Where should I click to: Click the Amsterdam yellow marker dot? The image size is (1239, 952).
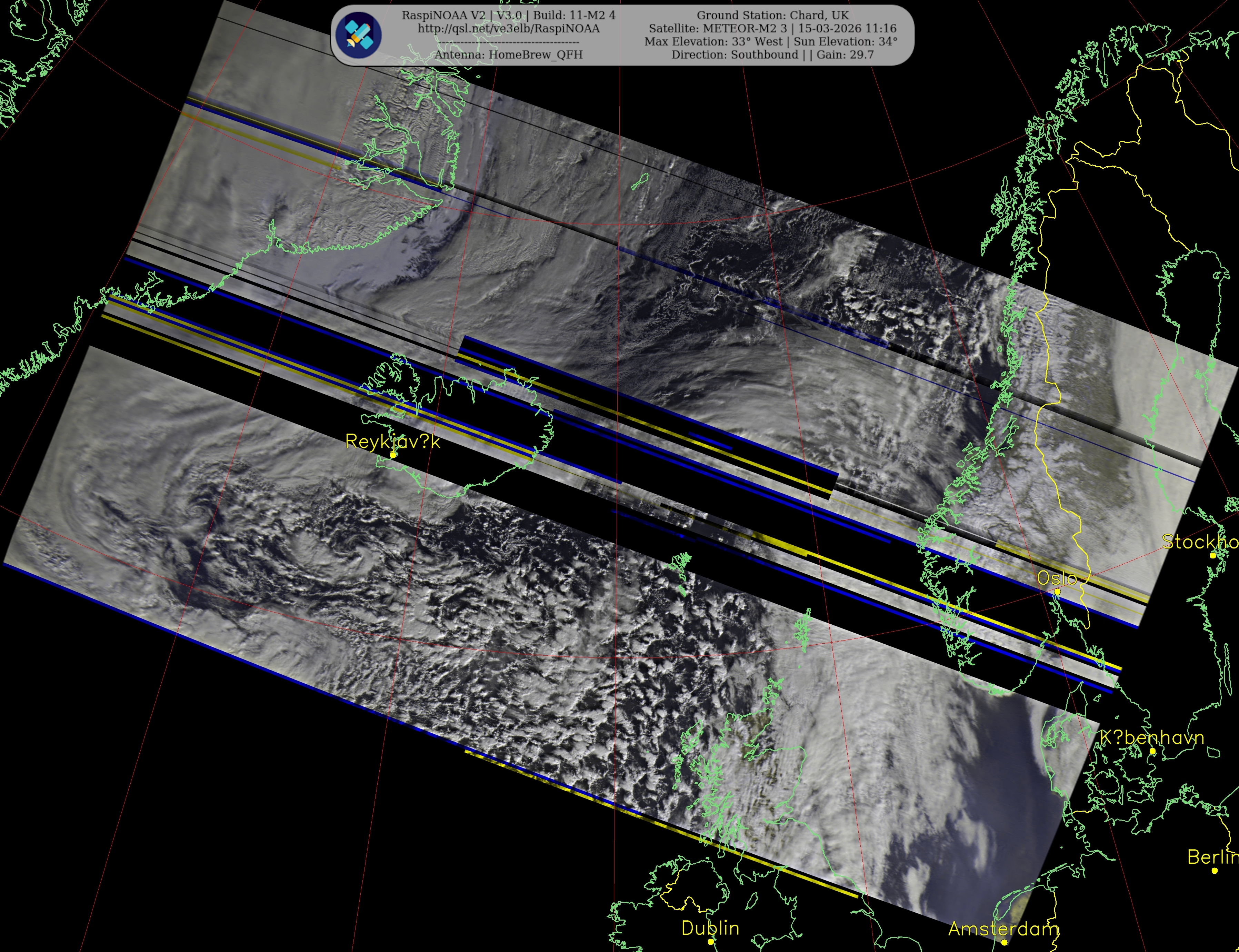pos(1004,942)
